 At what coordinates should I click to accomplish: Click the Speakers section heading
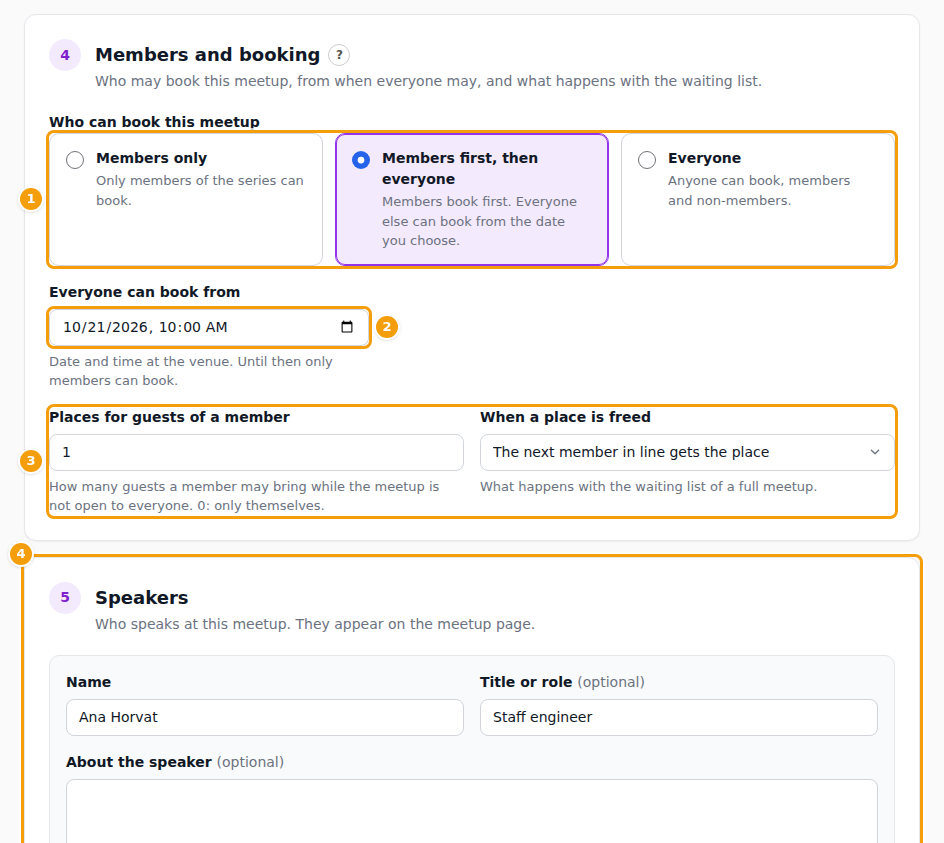141,597
